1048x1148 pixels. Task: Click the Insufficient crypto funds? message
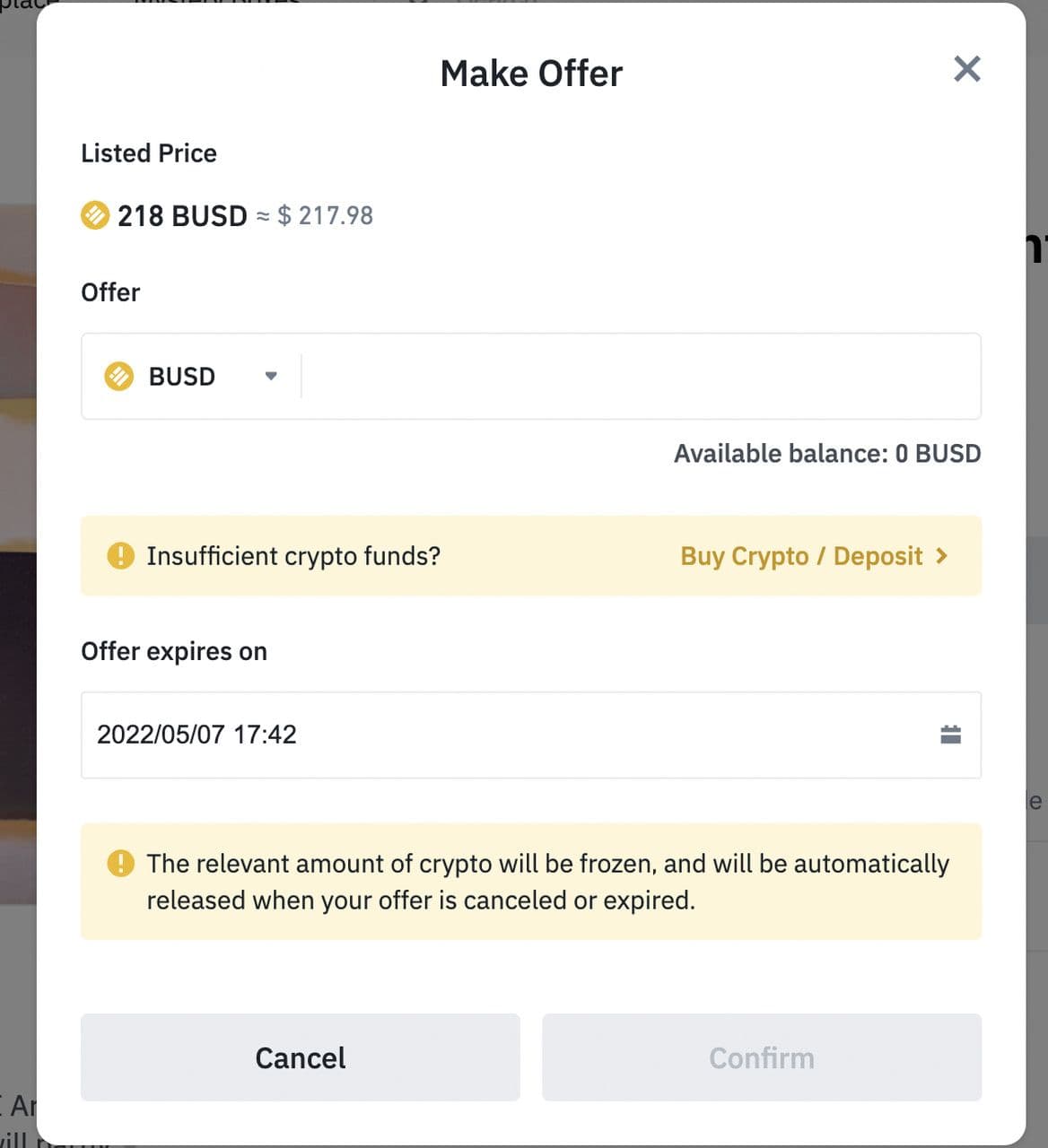pyautogui.click(x=293, y=556)
